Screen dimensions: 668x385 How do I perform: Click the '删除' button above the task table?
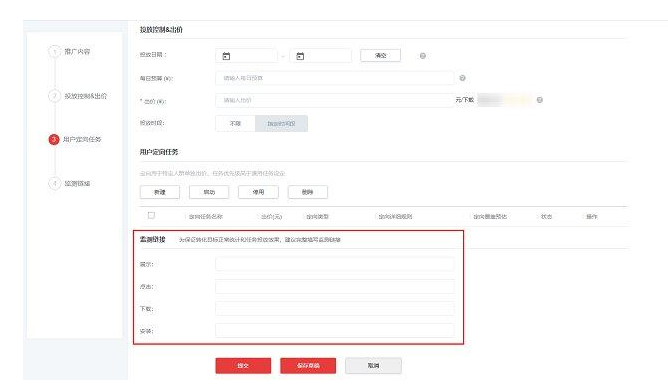tap(308, 192)
